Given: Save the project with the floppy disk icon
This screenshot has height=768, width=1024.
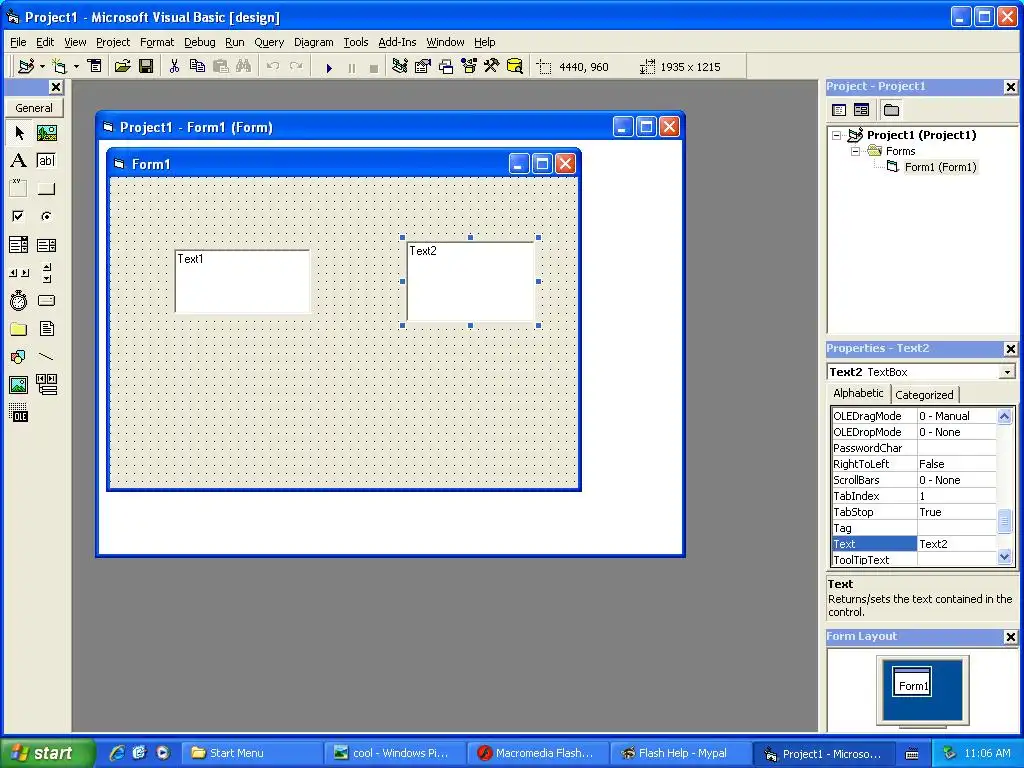Looking at the screenshot, I should 146,66.
